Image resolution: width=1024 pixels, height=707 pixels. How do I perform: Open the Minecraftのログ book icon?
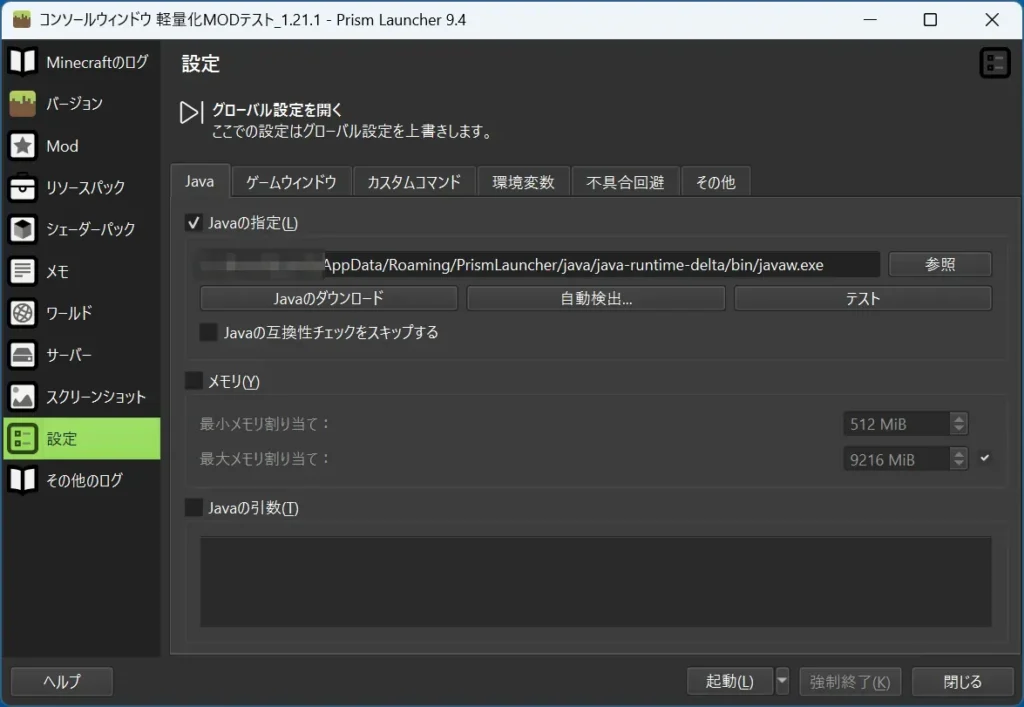coord(23,62)
